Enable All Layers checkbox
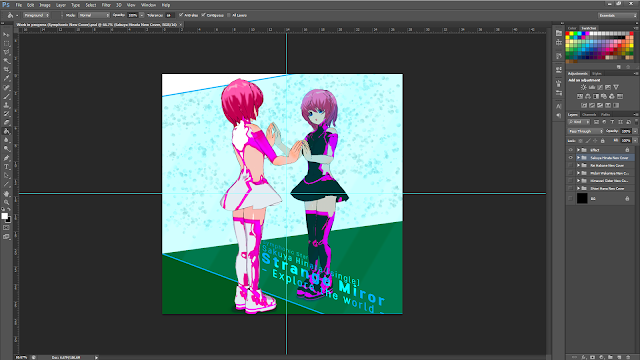 point(229,15)
